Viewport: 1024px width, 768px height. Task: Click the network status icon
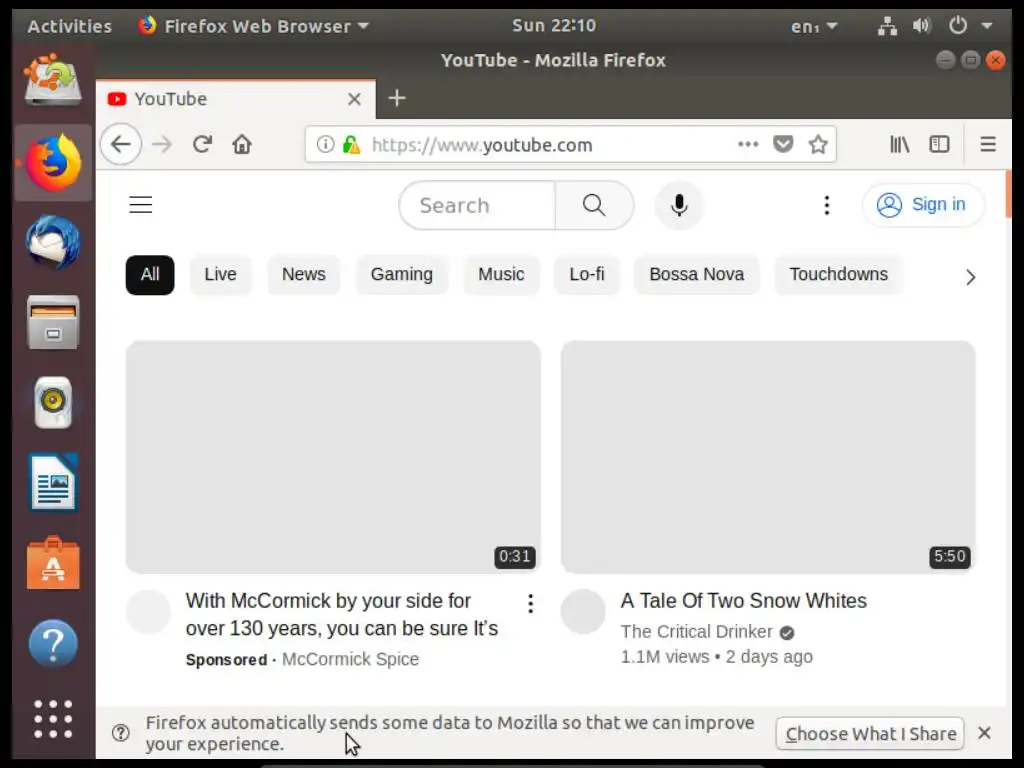(887, 26)
